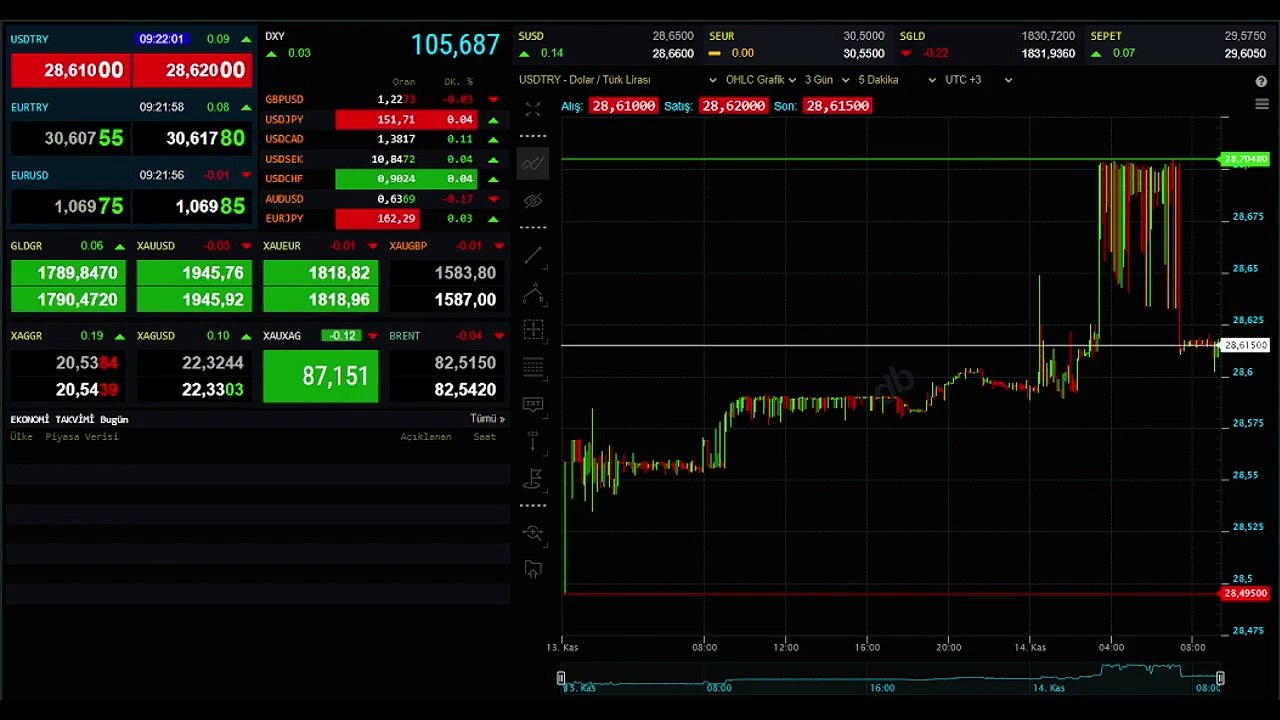This screenshot has height=720, width=1280.
Task: Click the red 28,49500 low price label
Action: pyautogui.click(x=1245, y=593)
